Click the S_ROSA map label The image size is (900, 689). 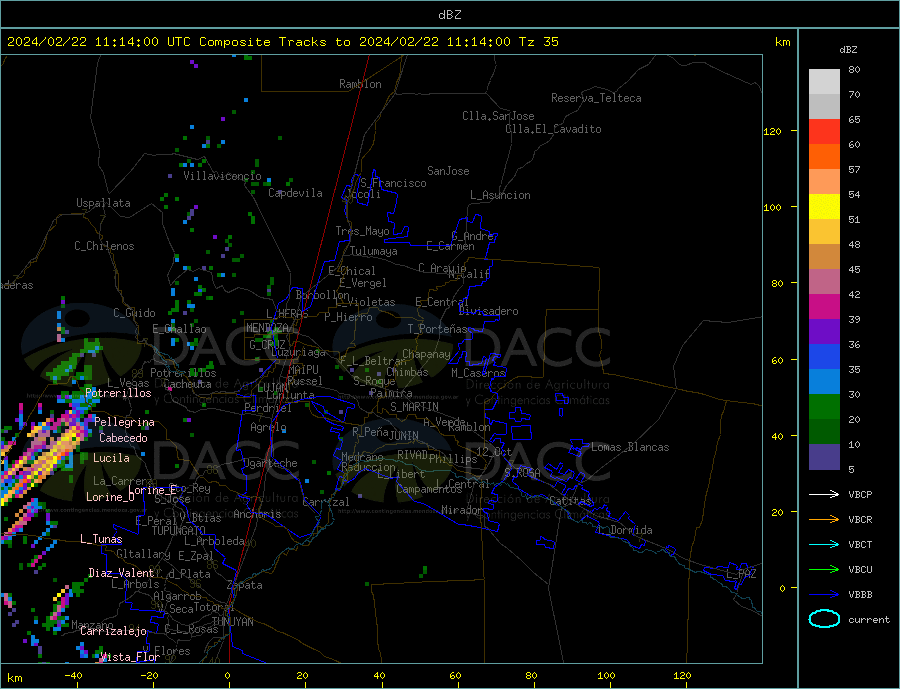pyautogui.click(x=522, y=473)
